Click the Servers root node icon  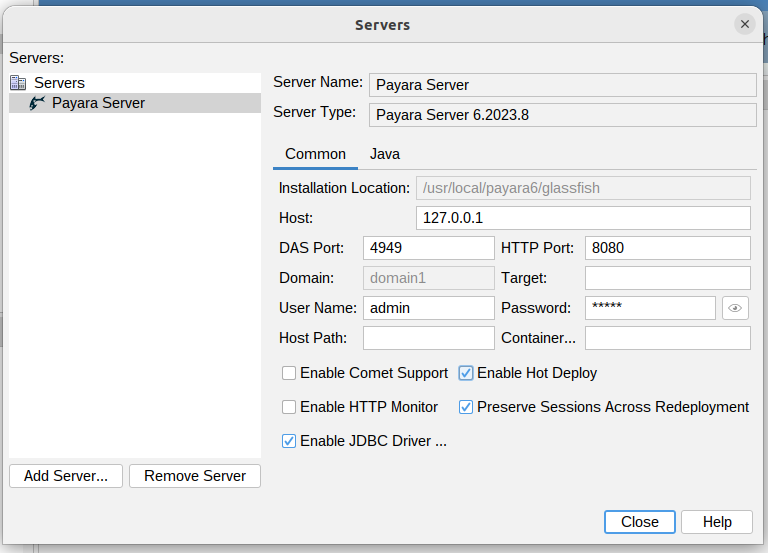pyautogui.click(x=18, y=83)
